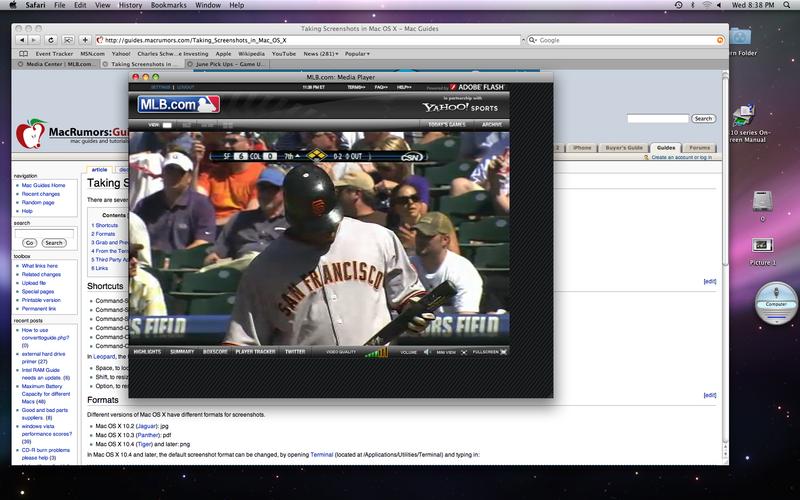Click in the Google search field
Viewport: 800px width, 500px height.
(627, 40)
